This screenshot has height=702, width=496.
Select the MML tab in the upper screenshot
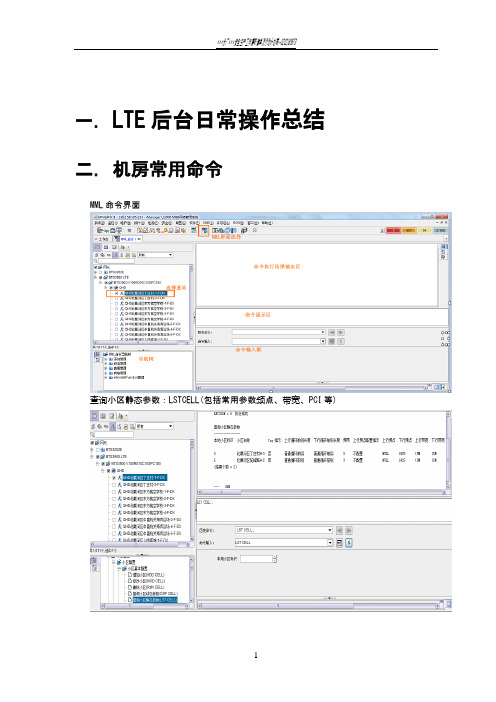coord(128,239)
